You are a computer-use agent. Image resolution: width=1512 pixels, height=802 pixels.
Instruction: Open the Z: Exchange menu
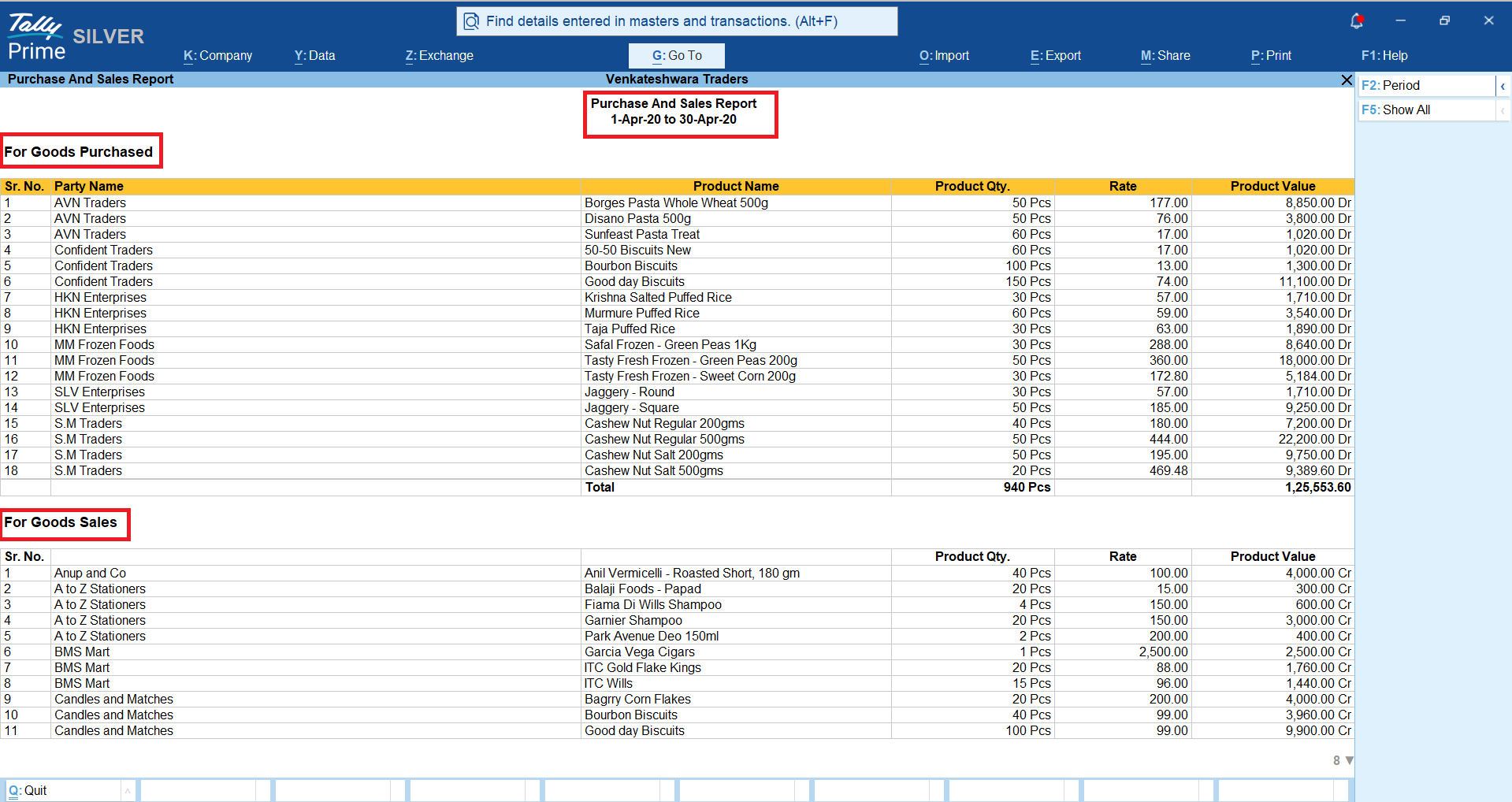click(440, 56)
